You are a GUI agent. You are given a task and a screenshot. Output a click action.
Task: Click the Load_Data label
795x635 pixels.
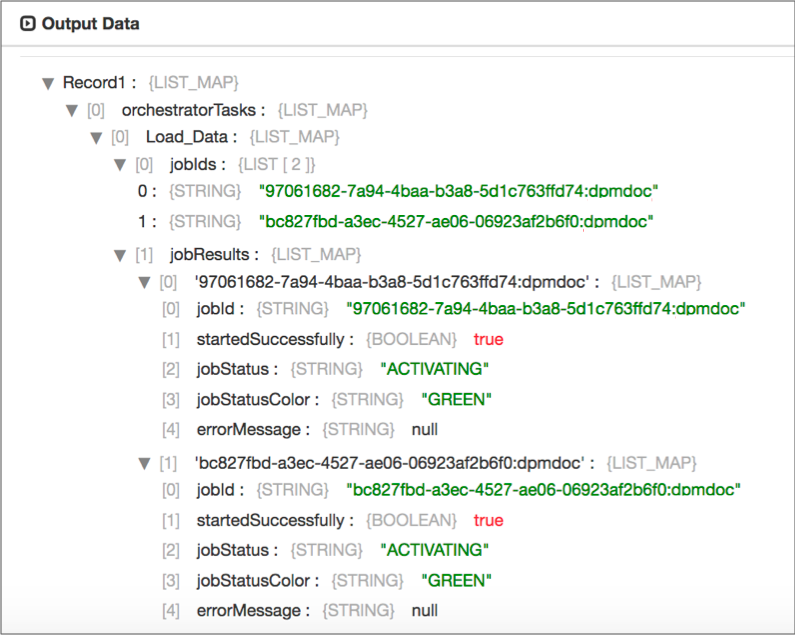click(x=192, y=136)
